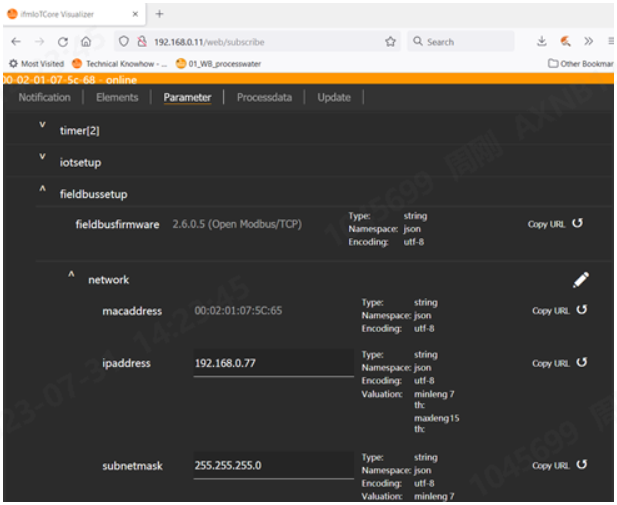Open a new browser tab
This screenshot has height=505, width=617.
tap(159, 14)
